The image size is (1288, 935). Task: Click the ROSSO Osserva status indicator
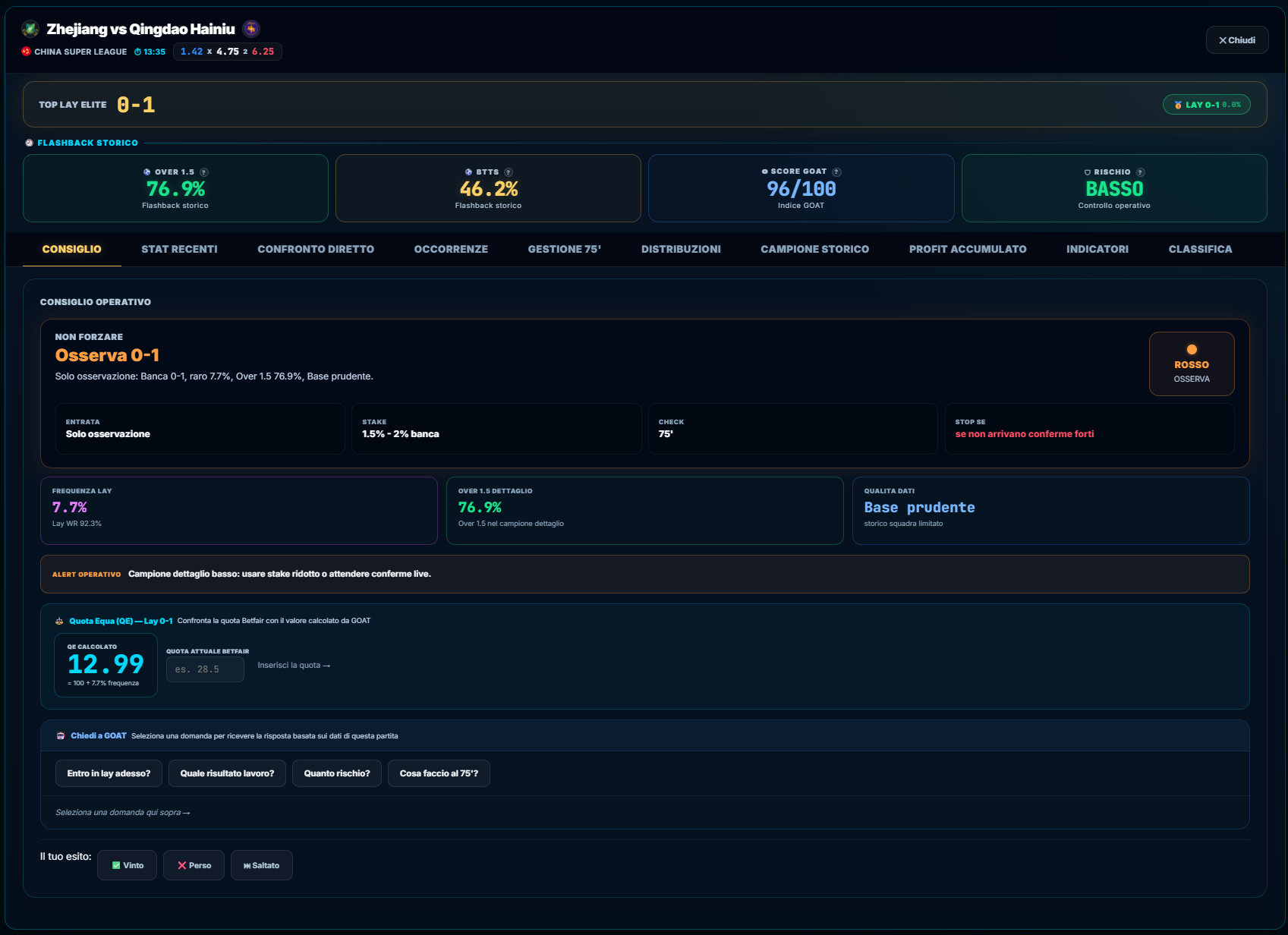click(1192, 364)
